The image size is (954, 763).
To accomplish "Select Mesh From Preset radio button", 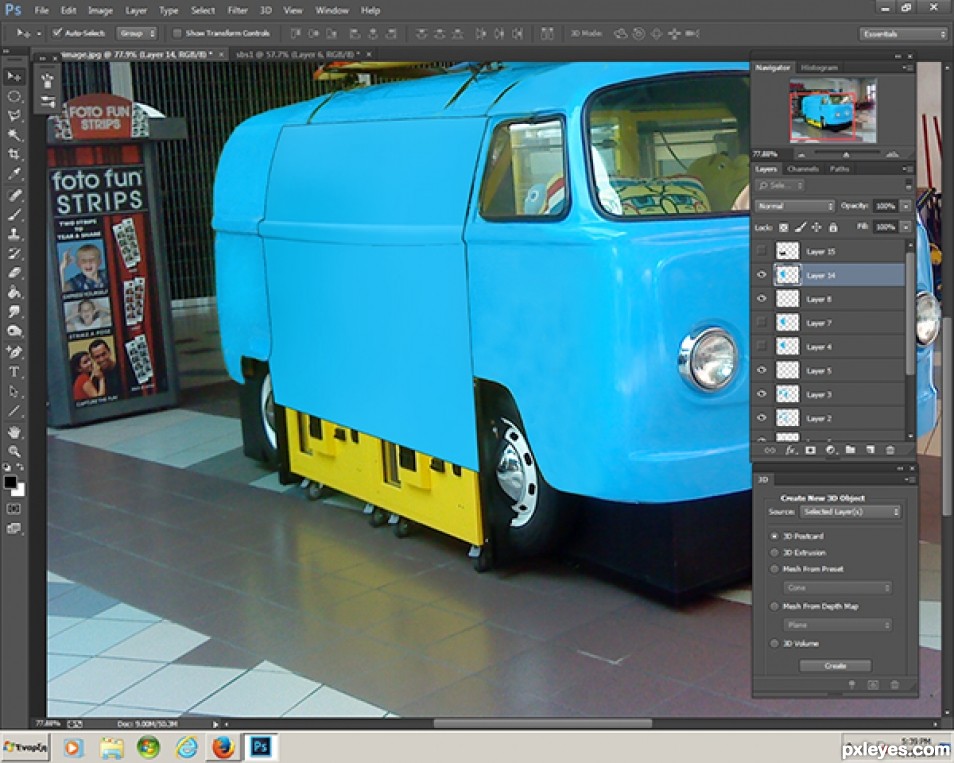I will (775, 569).
